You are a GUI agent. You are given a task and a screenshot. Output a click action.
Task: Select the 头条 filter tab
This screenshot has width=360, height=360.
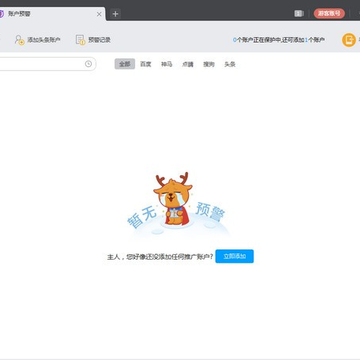230,64
